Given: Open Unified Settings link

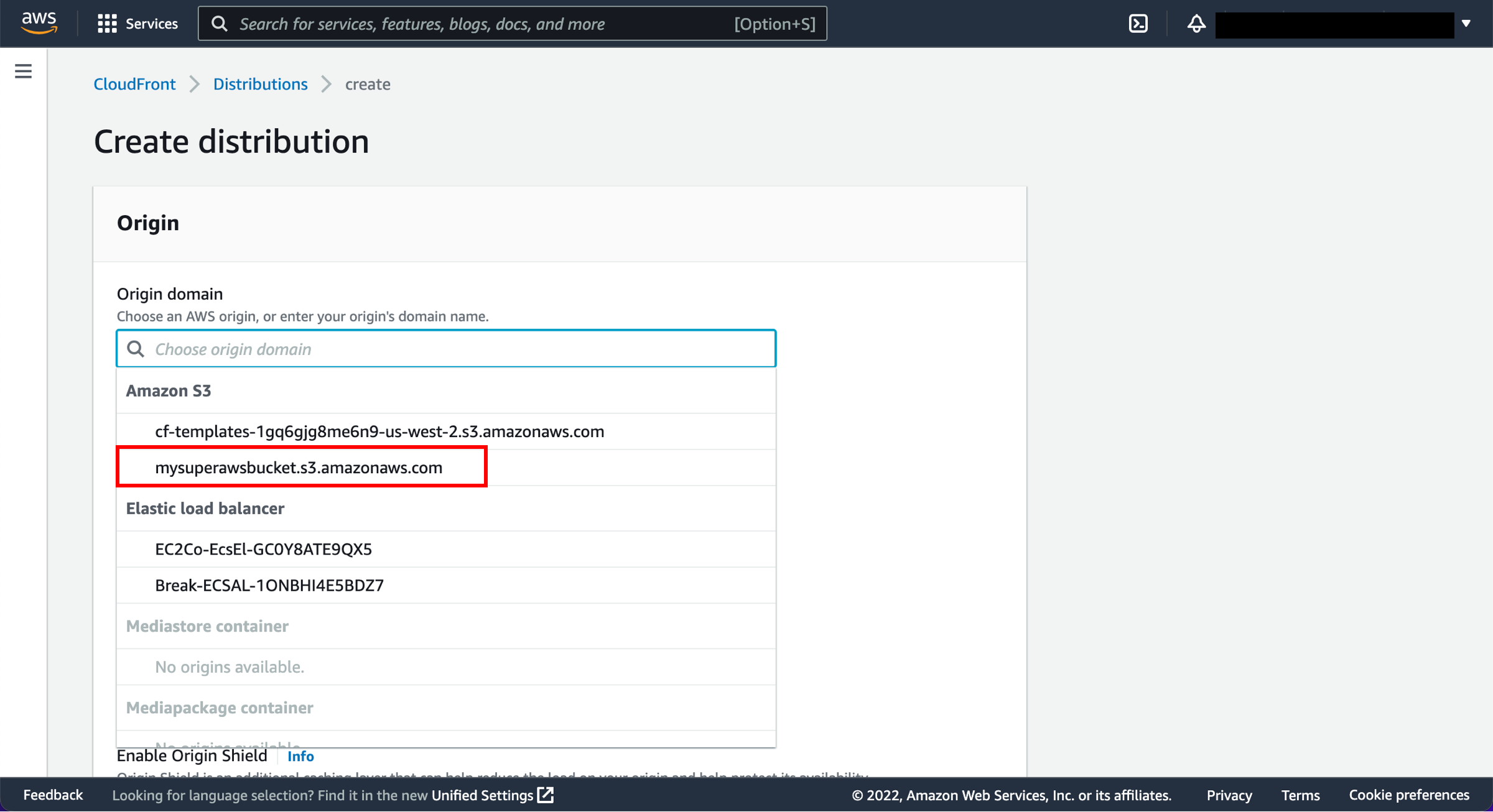Looking at the screenshot, I should [493, 795].
